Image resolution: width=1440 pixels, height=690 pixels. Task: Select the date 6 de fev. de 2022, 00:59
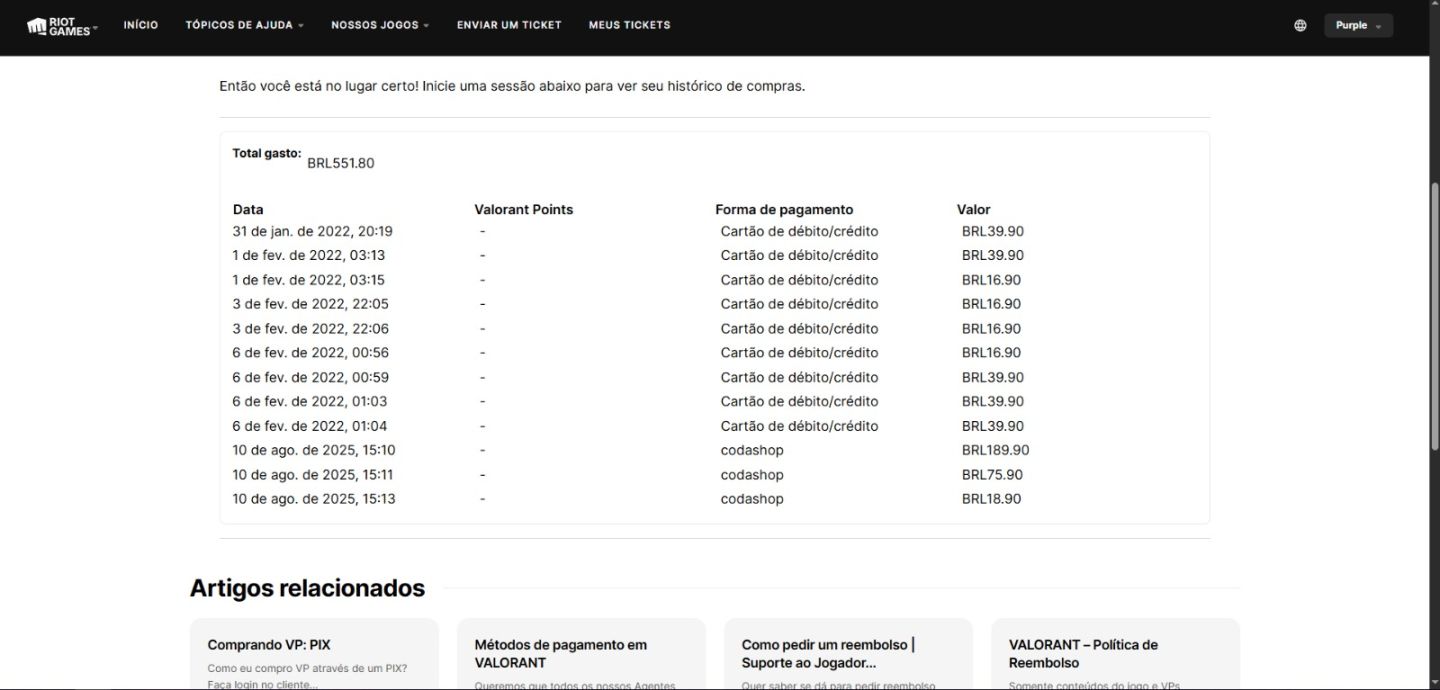[x=311, y=378]
